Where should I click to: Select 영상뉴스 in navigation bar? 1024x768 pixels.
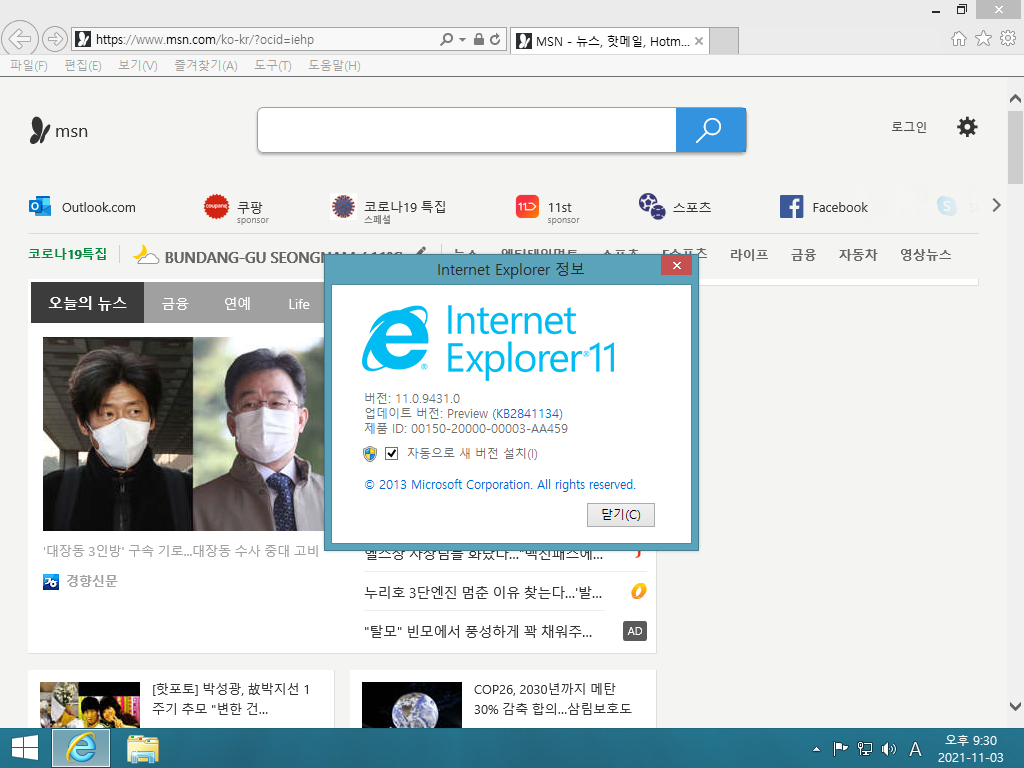pyautogui.click(x=925, y=255)
